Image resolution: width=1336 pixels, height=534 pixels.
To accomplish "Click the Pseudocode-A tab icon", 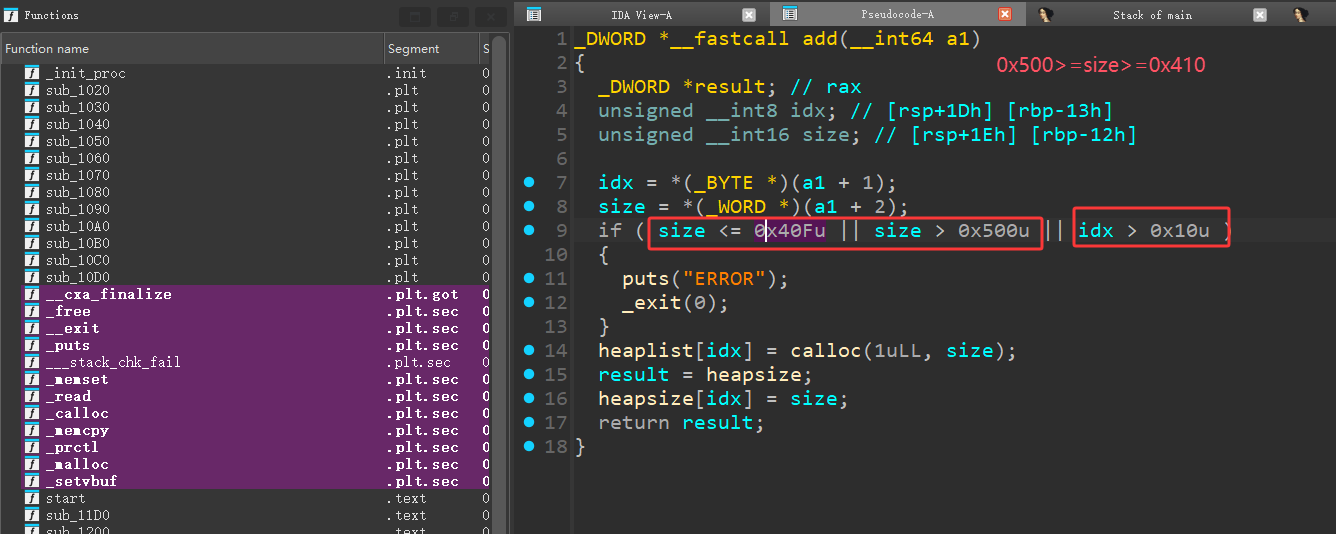I will pos(790,14).
